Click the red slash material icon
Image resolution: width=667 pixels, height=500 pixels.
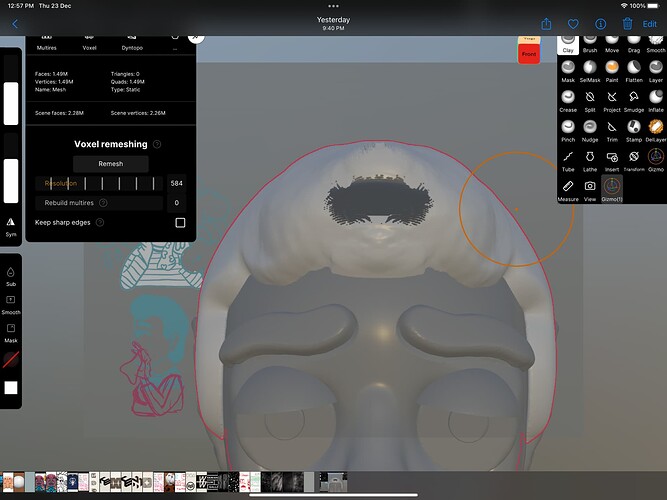11,360
